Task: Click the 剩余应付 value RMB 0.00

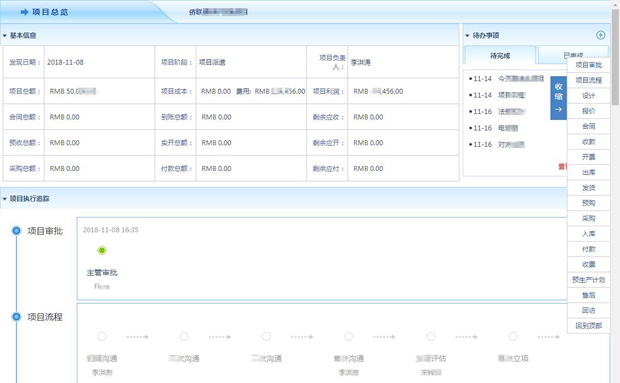Action: 368,168
